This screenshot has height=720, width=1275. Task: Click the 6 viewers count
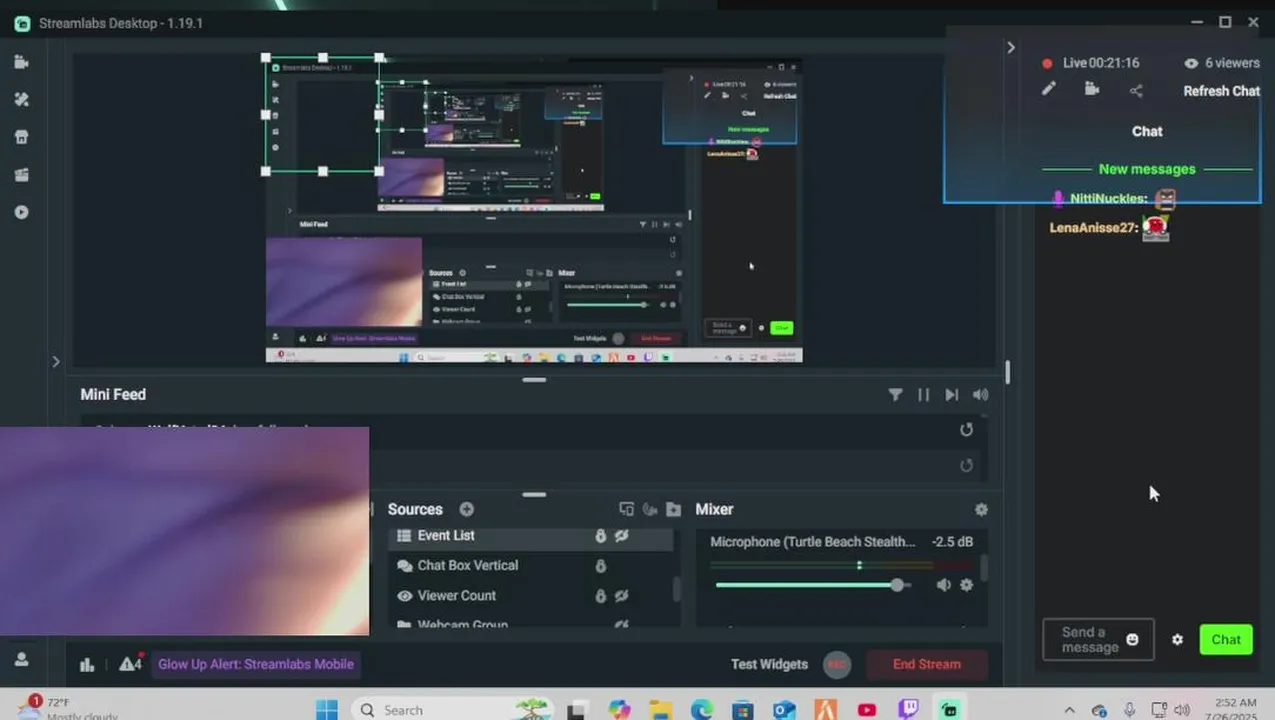(1222, 63)
